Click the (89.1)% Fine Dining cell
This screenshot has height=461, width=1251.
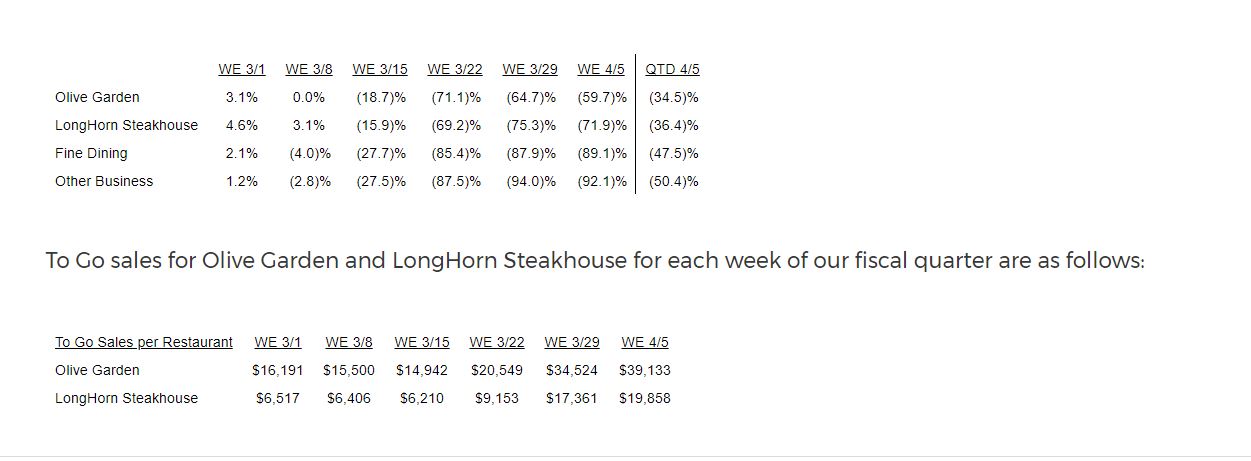coord(602,153)
